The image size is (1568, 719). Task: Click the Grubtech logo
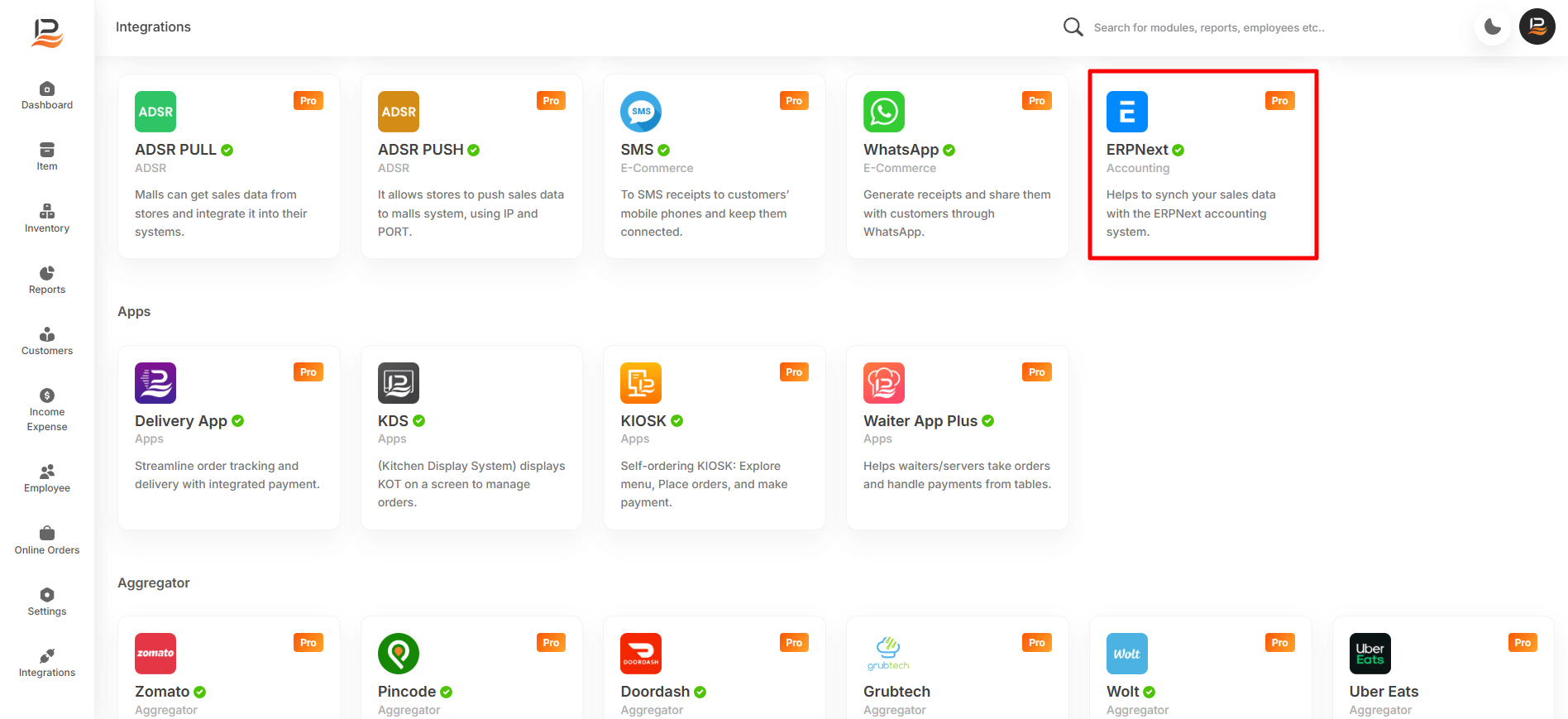coord(888,654)
